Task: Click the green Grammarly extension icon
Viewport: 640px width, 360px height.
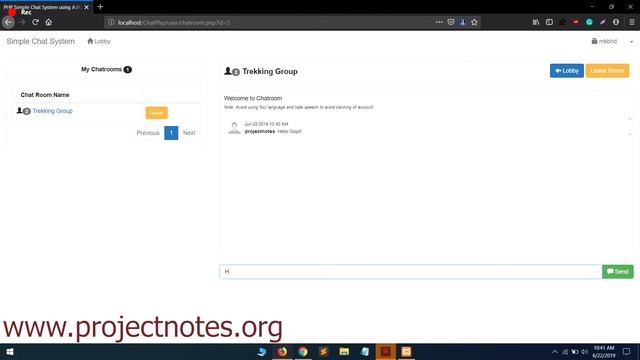Action: pyautogui.click(x=589, y=22)
